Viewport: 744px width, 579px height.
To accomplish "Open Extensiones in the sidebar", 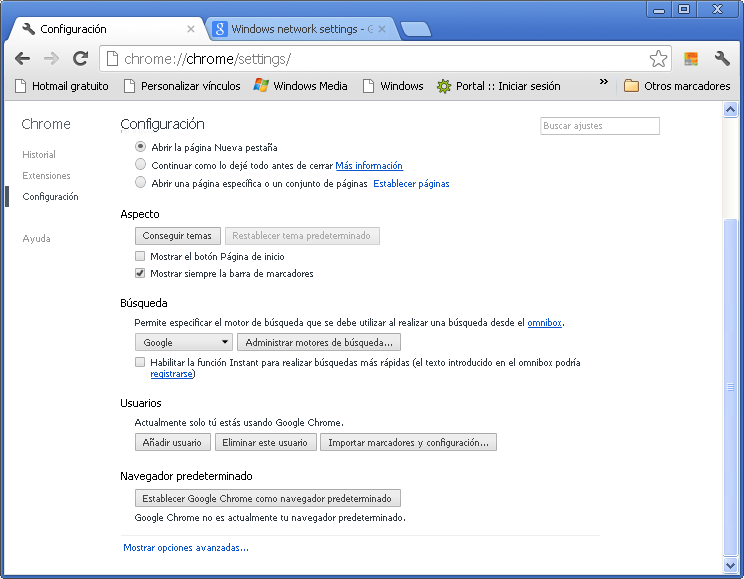I will (46, 176).
